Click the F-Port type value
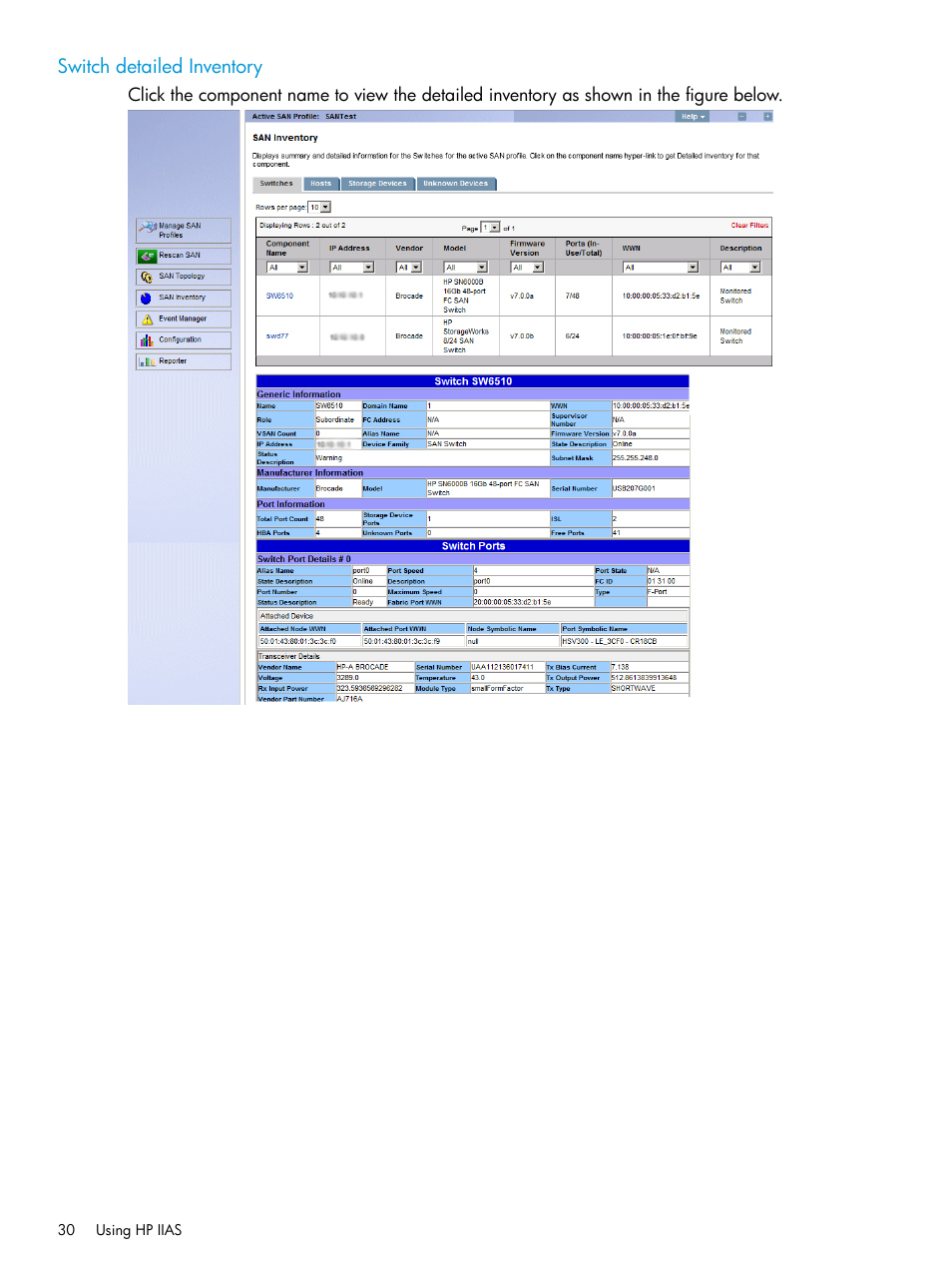The width and height of the screenshot is (952, 1269). [657, 592]
